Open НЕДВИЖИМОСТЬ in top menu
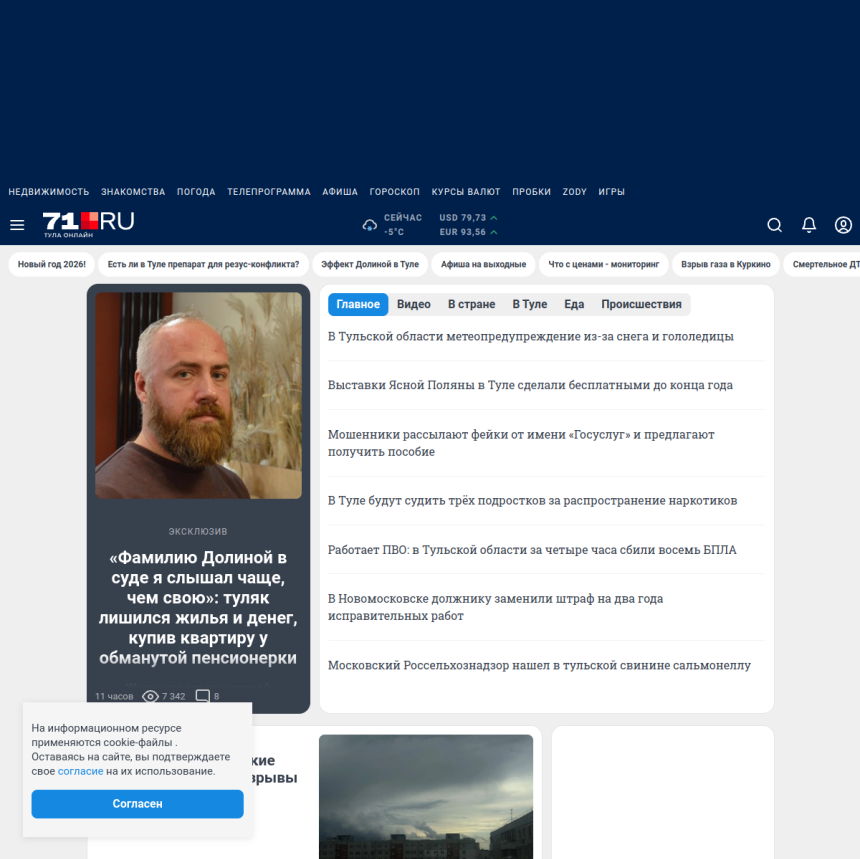 point(49,192)
